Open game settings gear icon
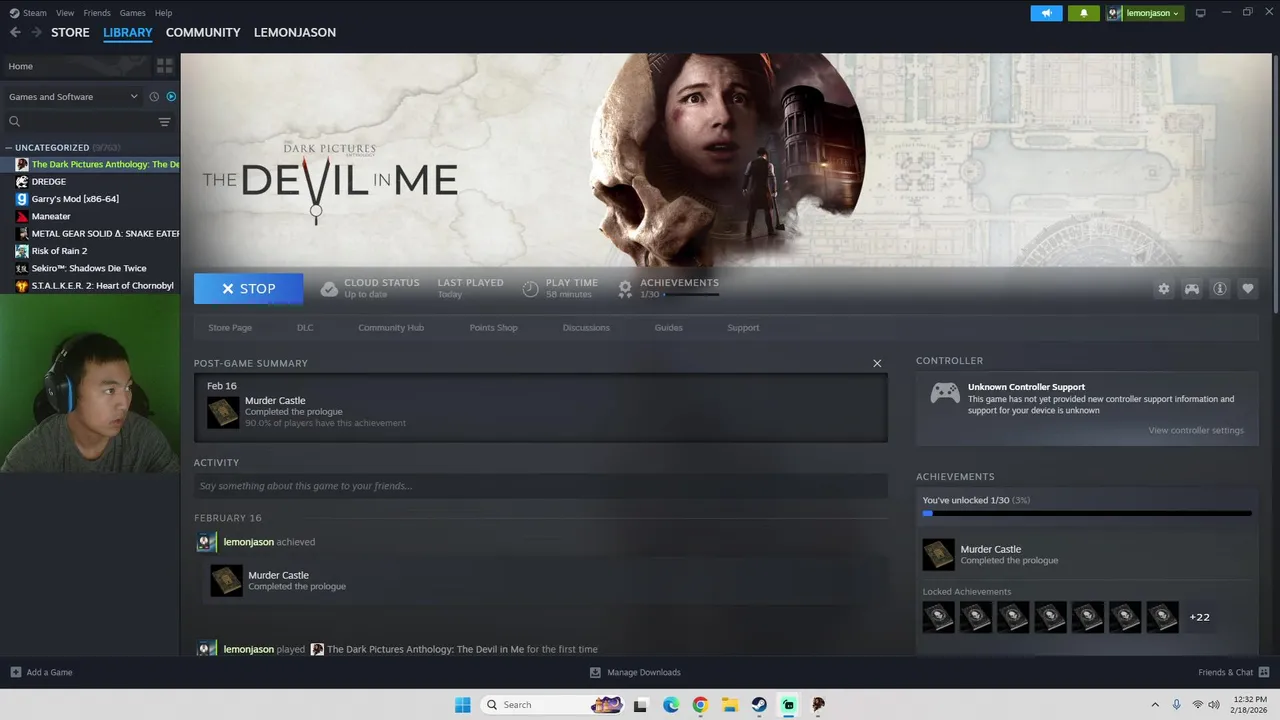Viewport: 1280px width, 720px height. [x=1163, y=289]
